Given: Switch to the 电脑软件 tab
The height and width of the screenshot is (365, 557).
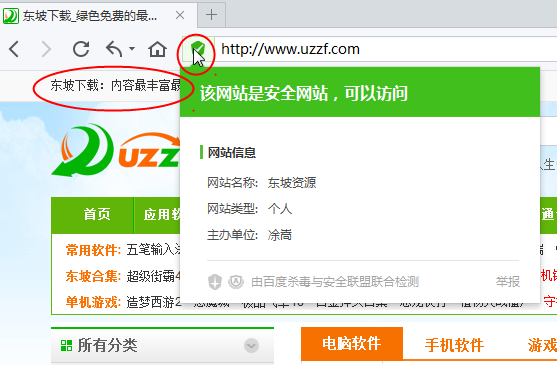Looking at the screenshot, I should (352, 343).
